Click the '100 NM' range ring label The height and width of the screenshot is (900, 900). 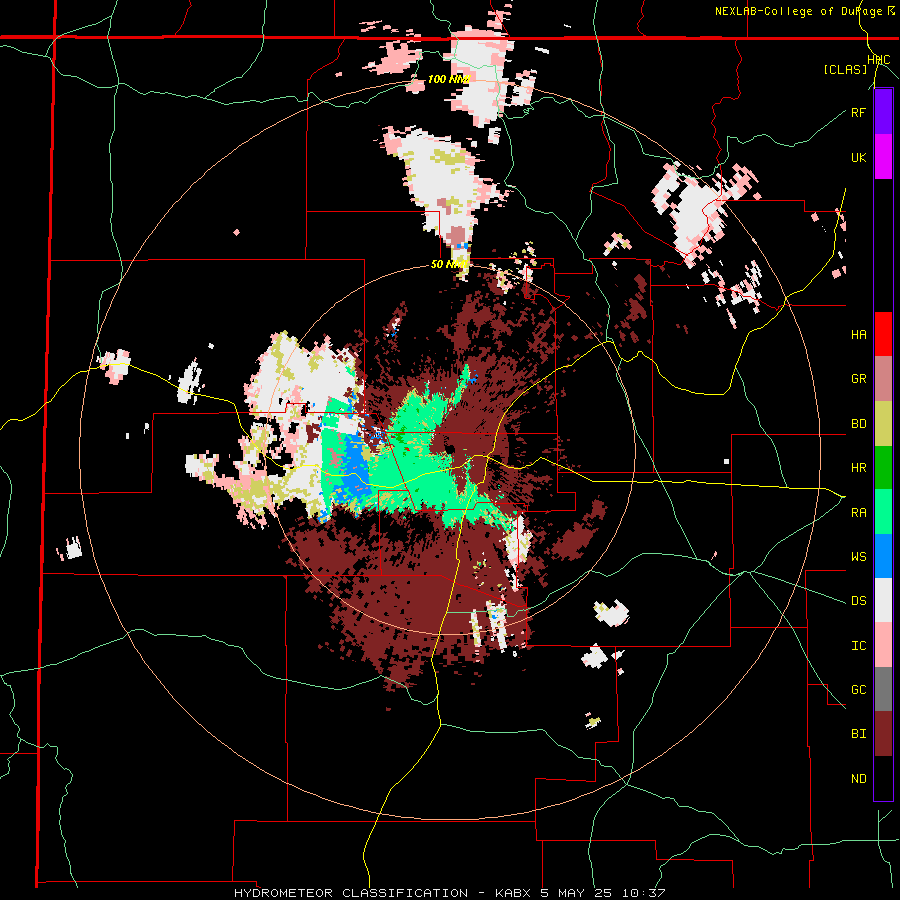coord(448,79)
